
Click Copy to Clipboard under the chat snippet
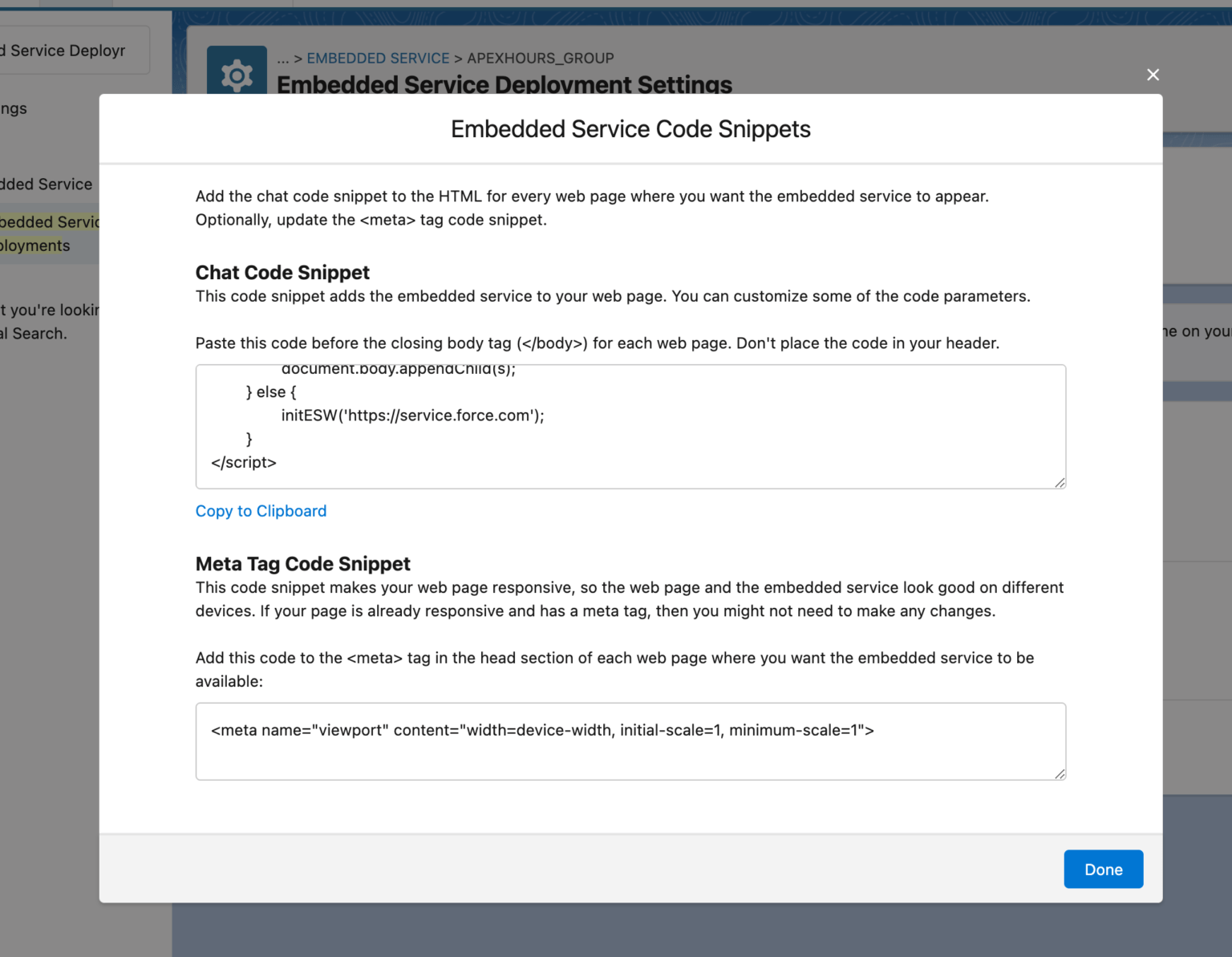pos(261,511)
